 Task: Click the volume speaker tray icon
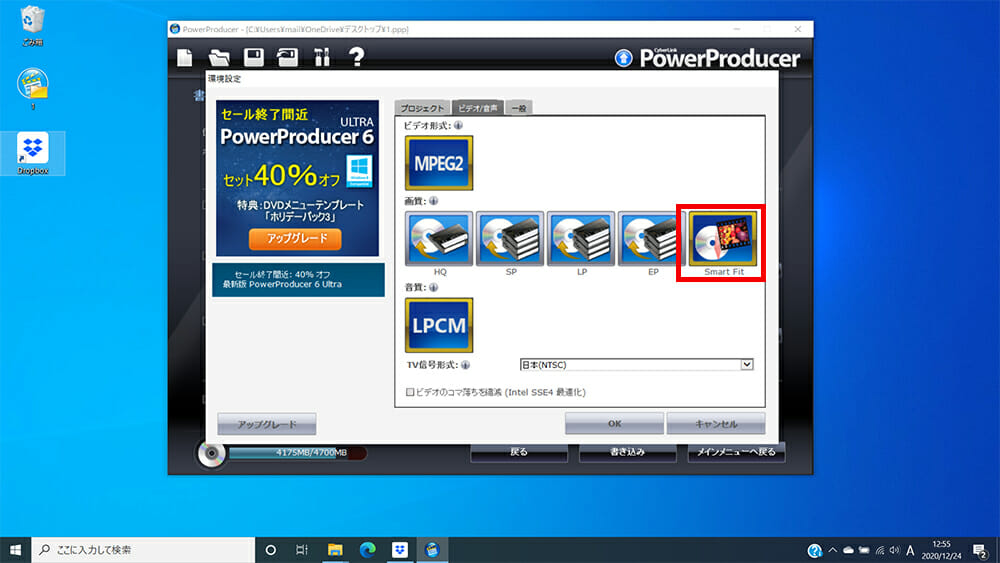[x=895, y=550]
